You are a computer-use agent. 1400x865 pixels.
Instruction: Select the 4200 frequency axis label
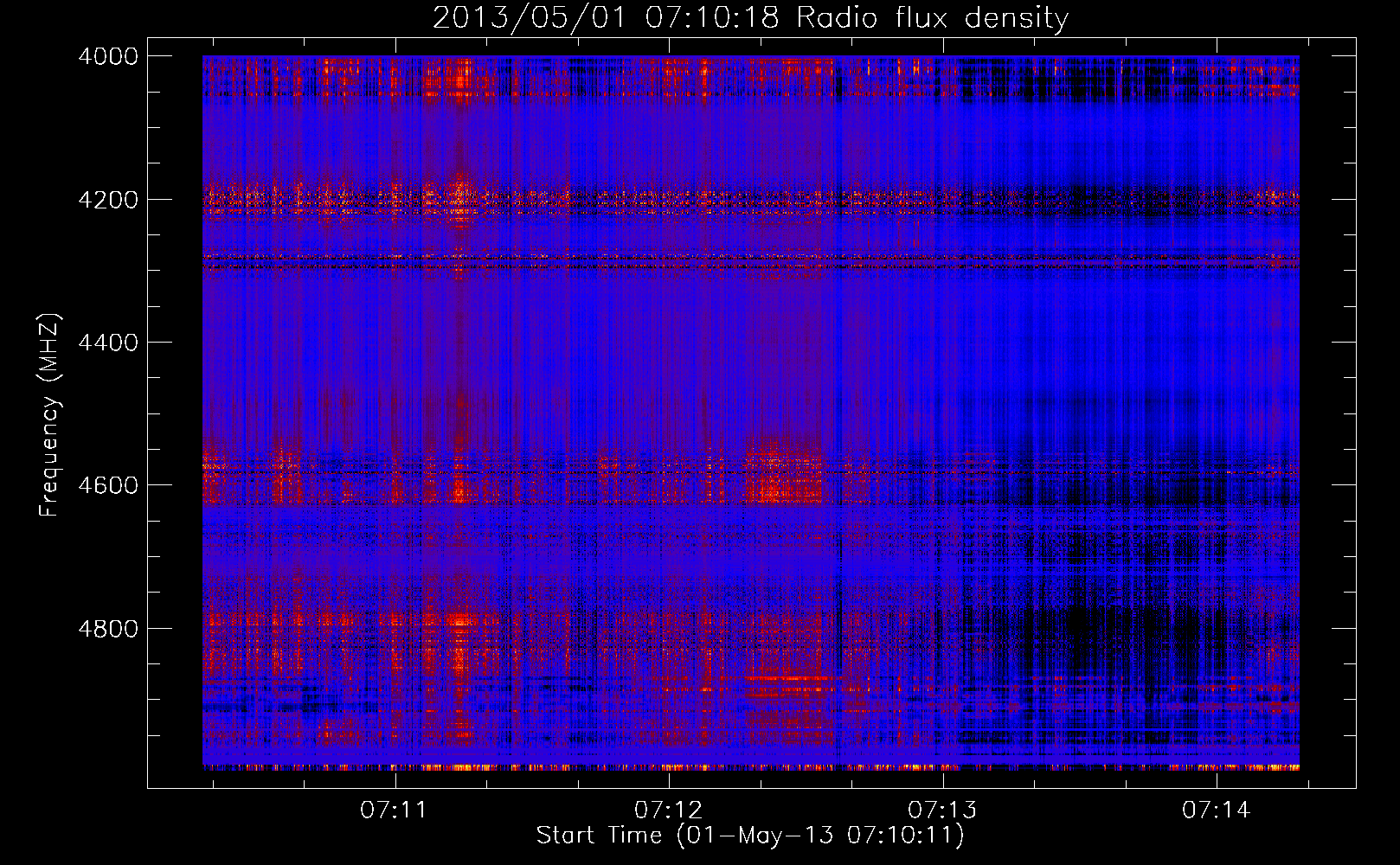click(x=108, y=200)
